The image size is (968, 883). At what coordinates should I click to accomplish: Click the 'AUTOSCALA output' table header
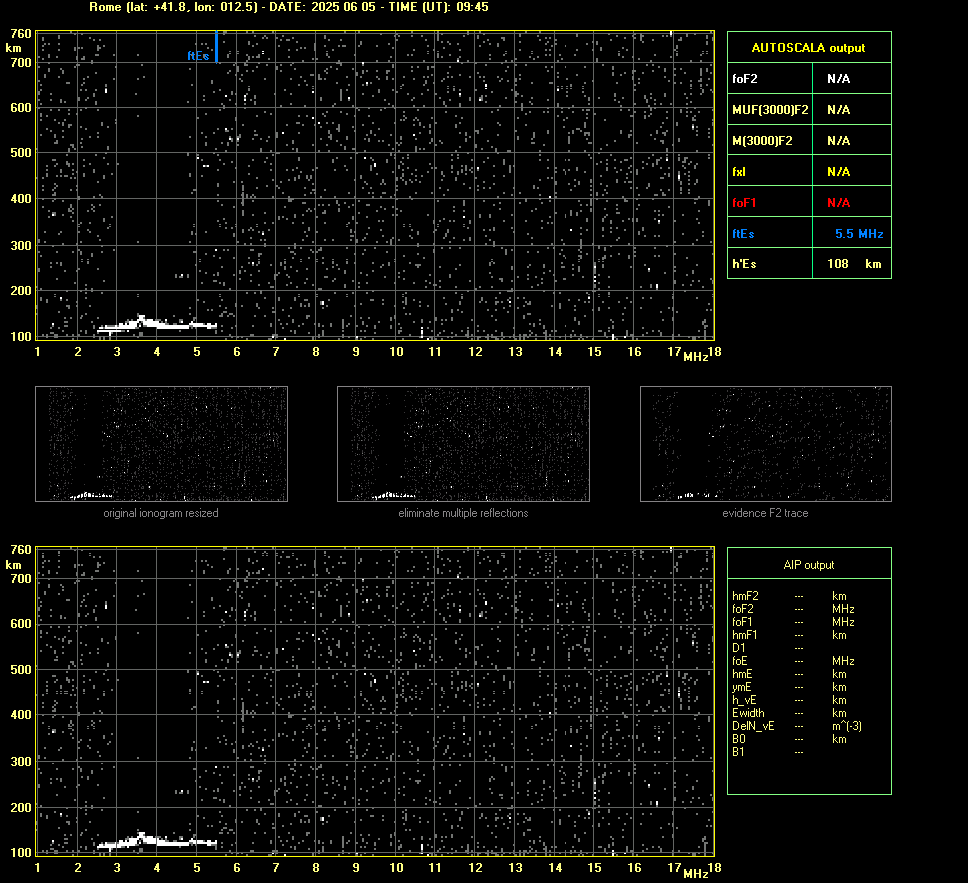809,48
